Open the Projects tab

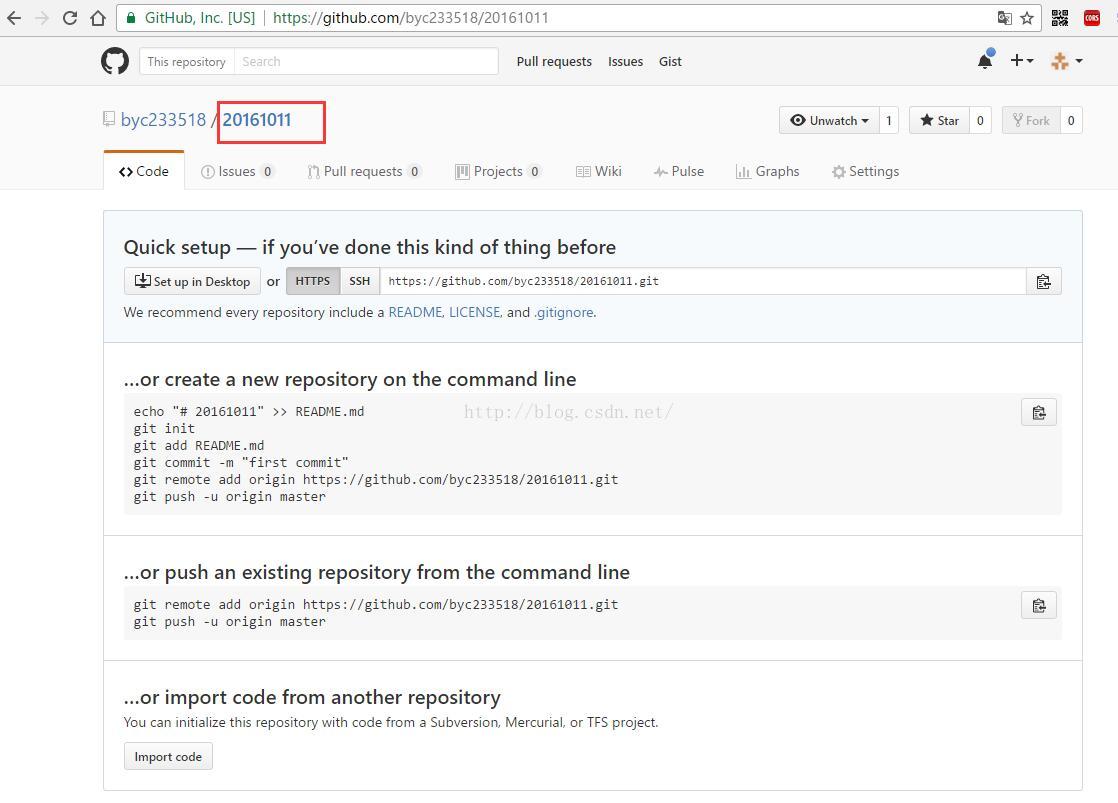[x=498, y=171]
